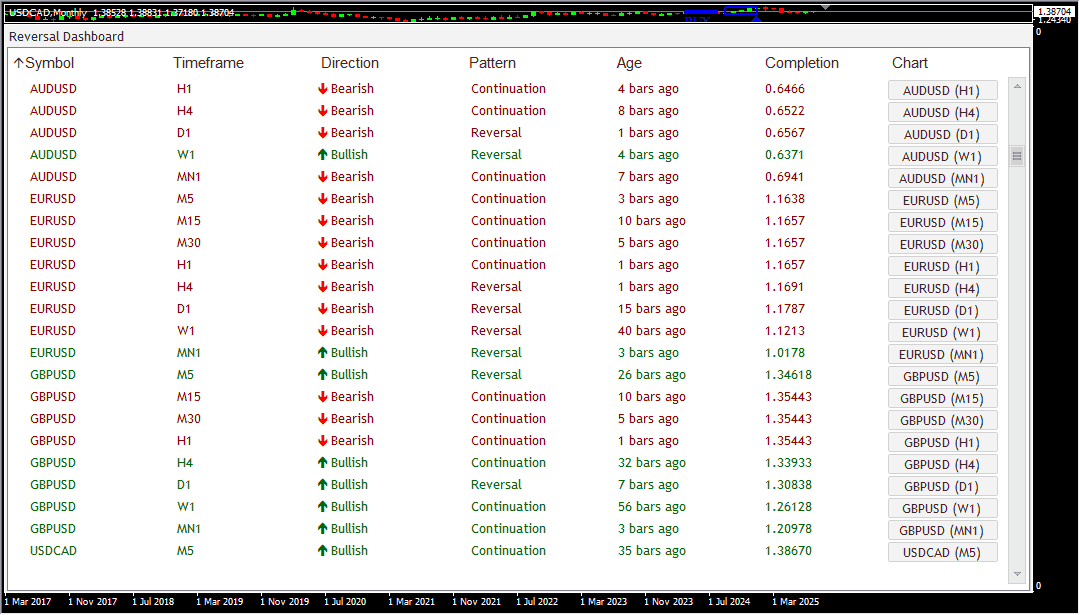Click the '1 Jul 2020' time axis label

[345, 602]
